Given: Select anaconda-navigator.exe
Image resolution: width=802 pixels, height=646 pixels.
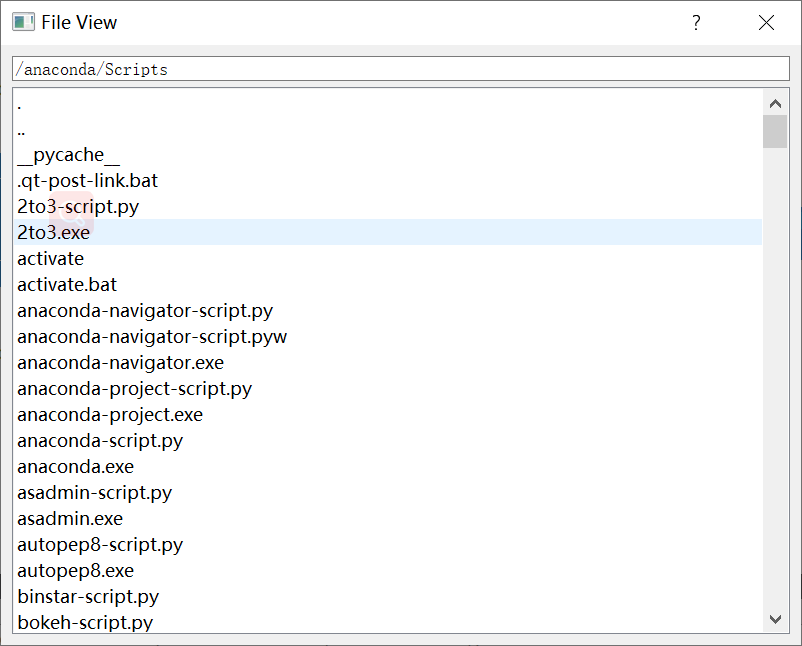Looking at the screenshot, I should click(x=388, y=363).
